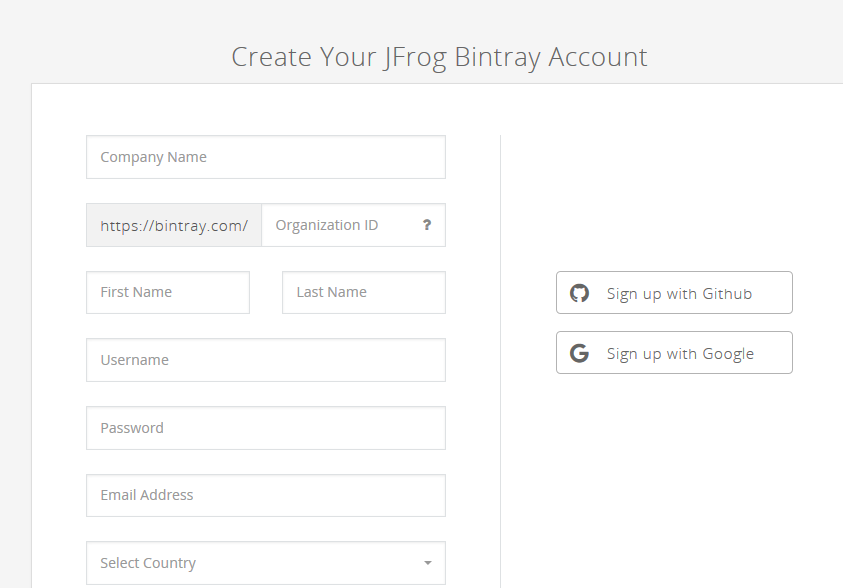Click into the Organization ID field
The width and height of the screenshot is (843, 588).
click(x=340, y=225)
